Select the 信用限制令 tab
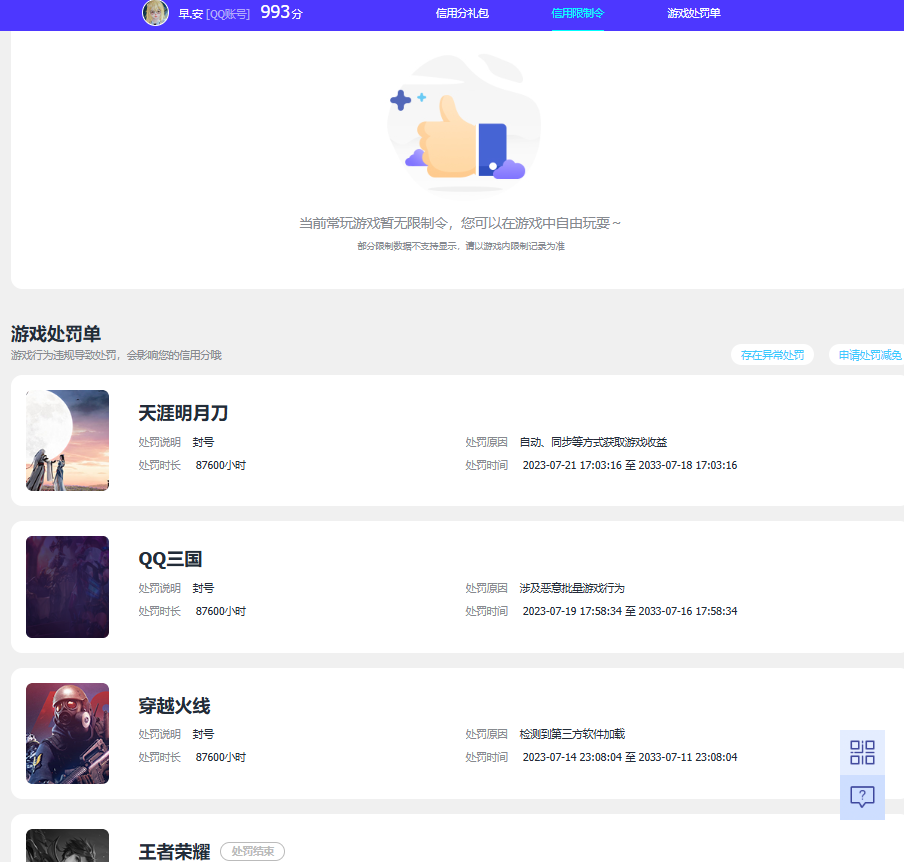The width and height of the screenshot is (904, 862). [x=577, y=15]
